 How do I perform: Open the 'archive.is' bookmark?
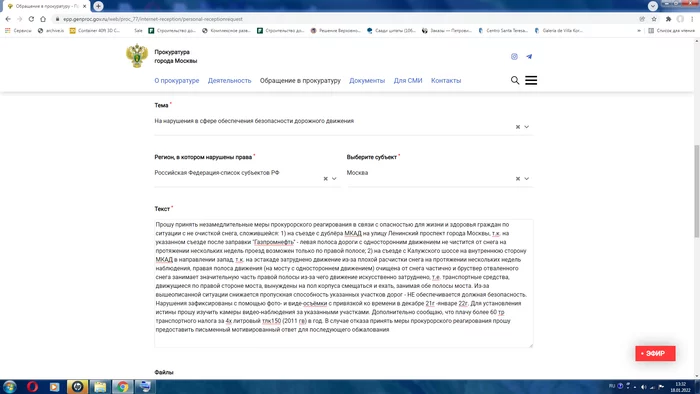[x=50, y=31]
